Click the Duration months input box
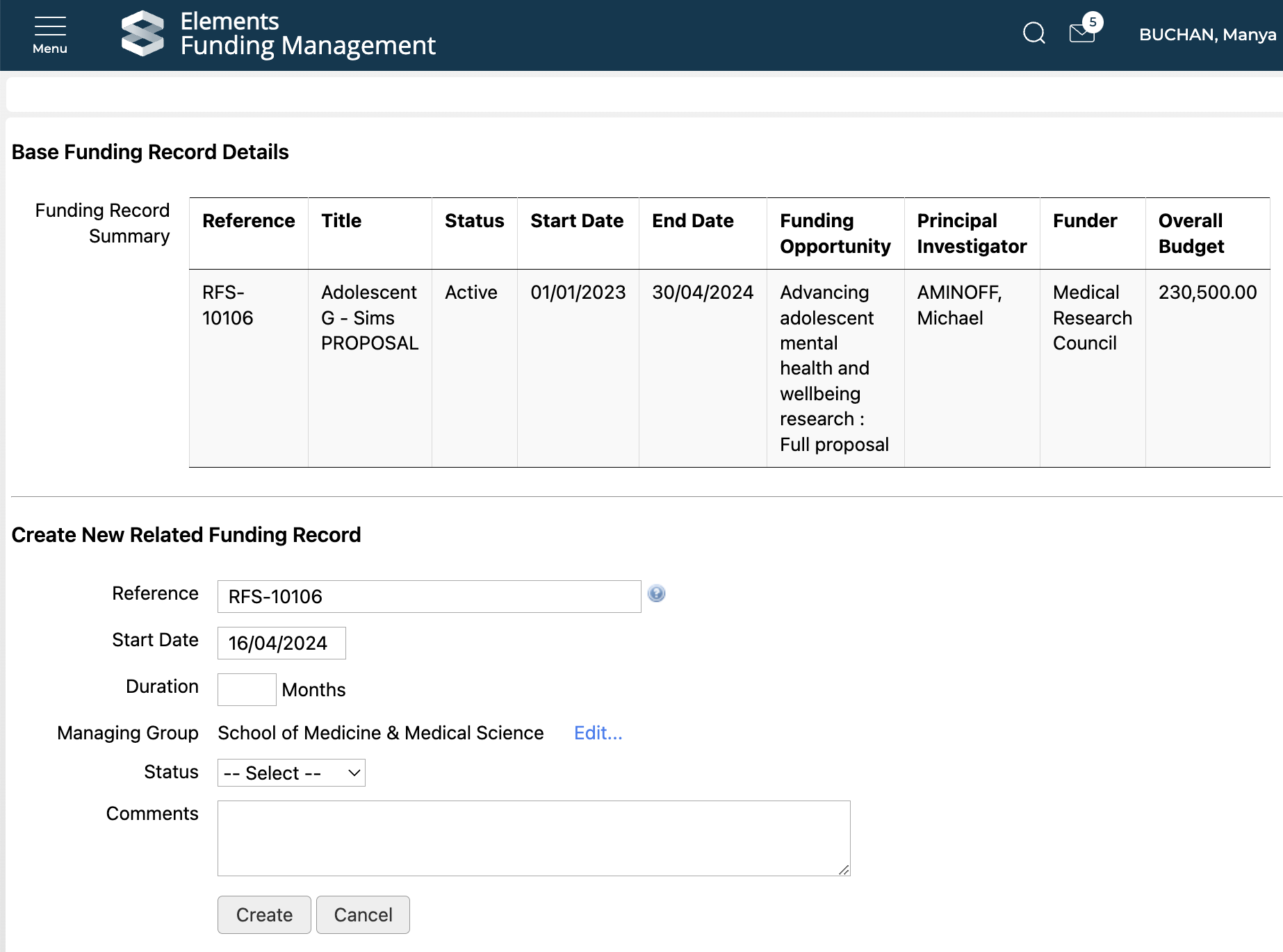Viewport: 1283px width, 952px height. pos(247,689)
